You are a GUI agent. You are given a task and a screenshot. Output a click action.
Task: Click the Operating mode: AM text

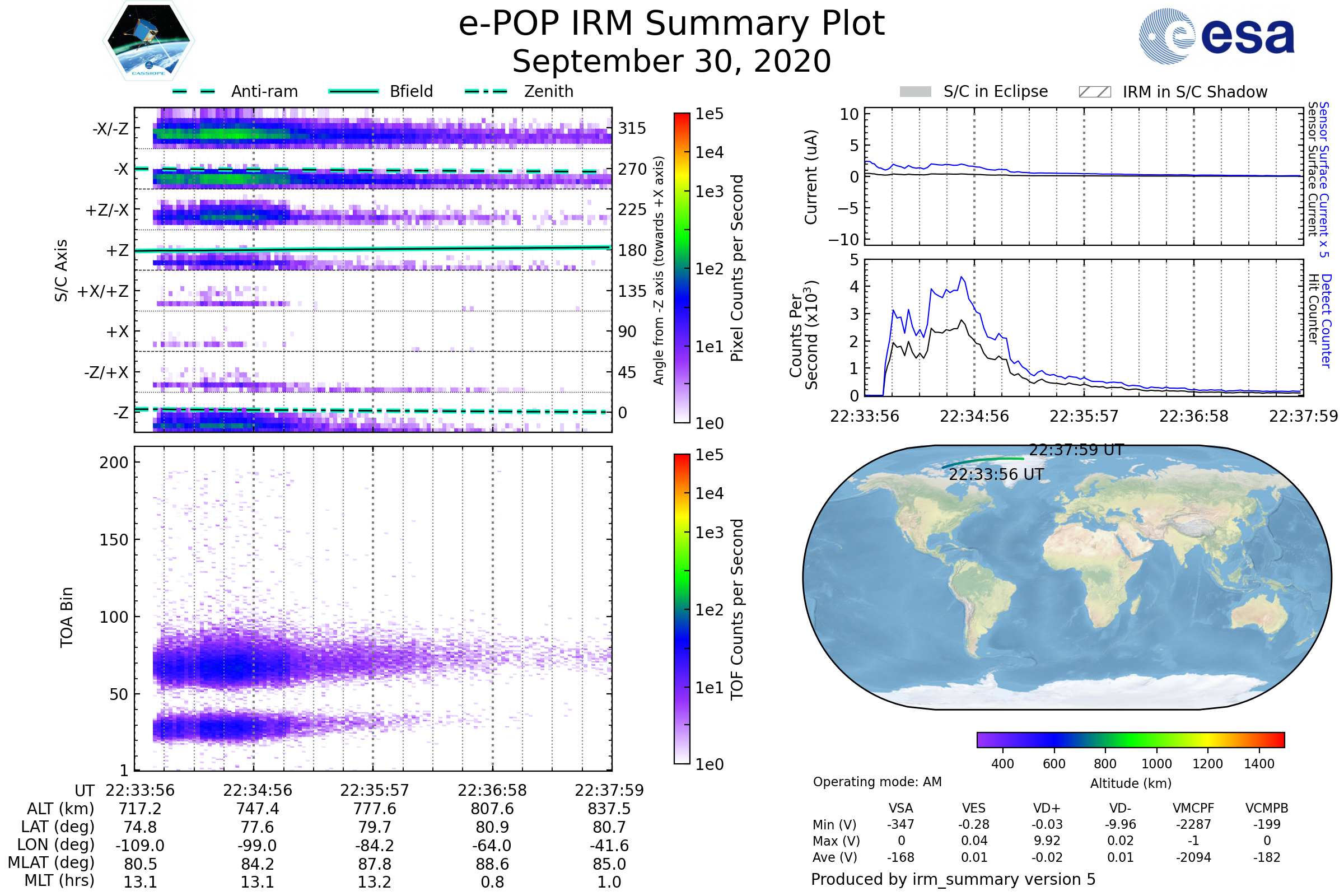pos(877,782)
